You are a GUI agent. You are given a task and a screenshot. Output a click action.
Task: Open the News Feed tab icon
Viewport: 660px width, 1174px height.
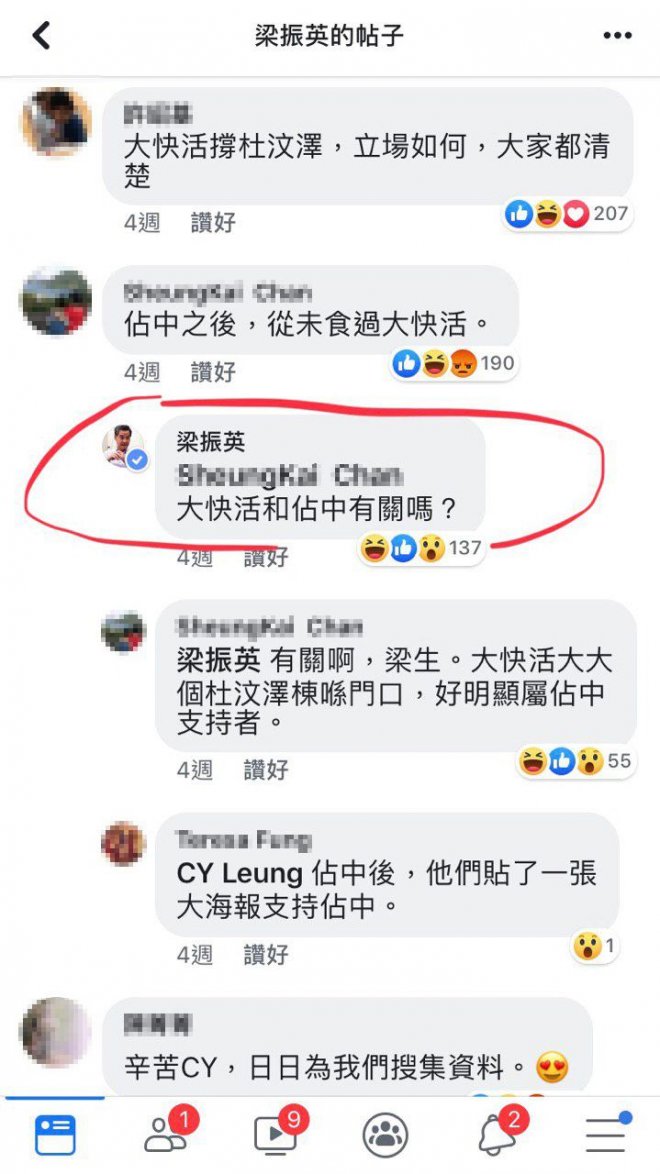pyautogui.click(x=55, y=1134)
